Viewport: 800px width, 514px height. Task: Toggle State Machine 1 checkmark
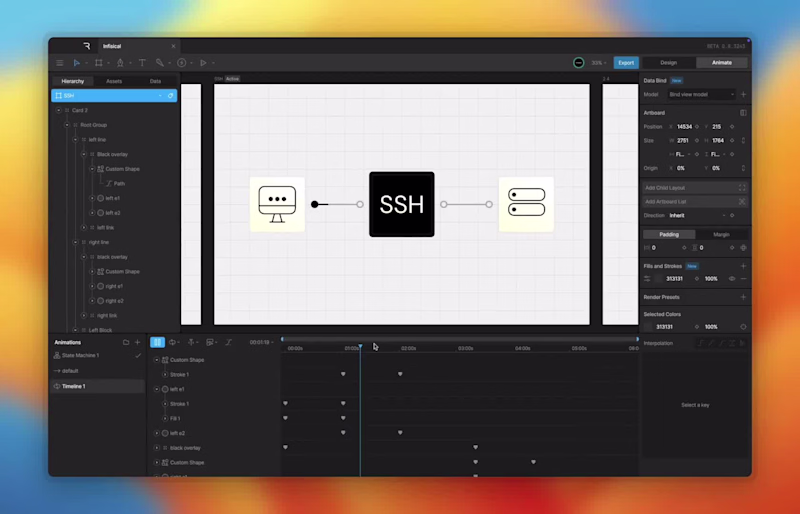point(138,356)
